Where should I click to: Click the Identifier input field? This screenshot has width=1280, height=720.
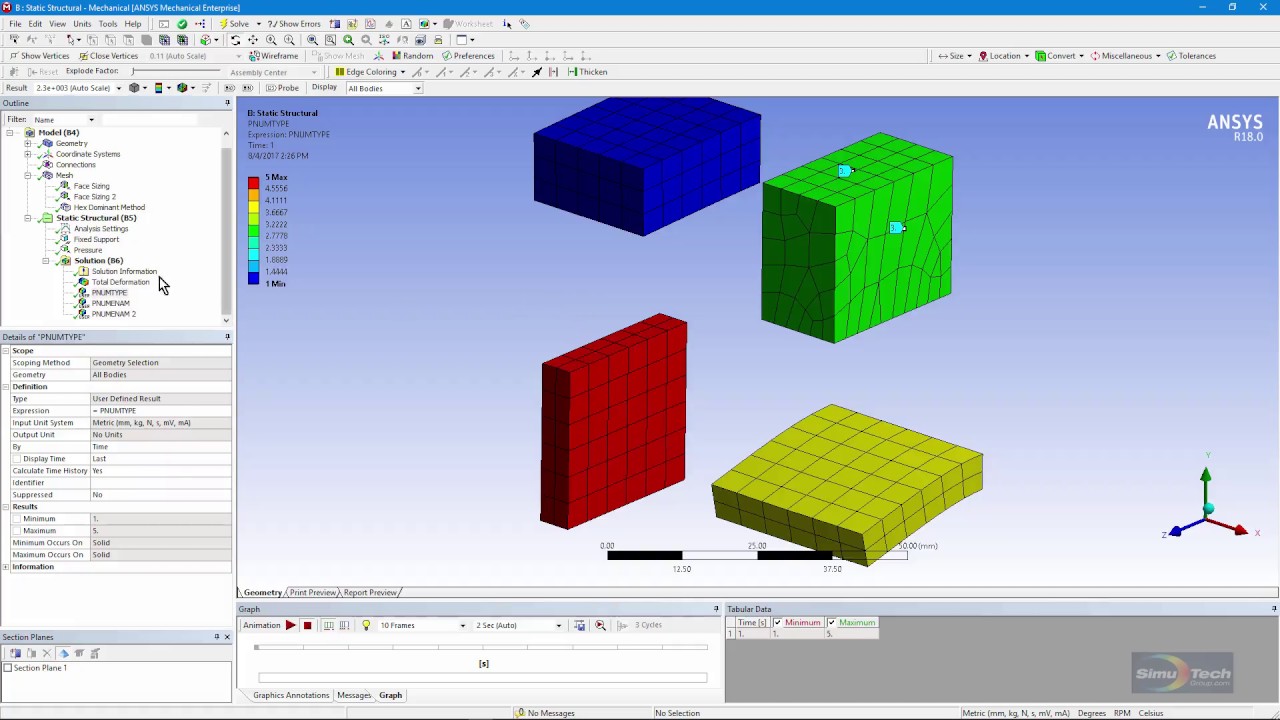point(160,483)
